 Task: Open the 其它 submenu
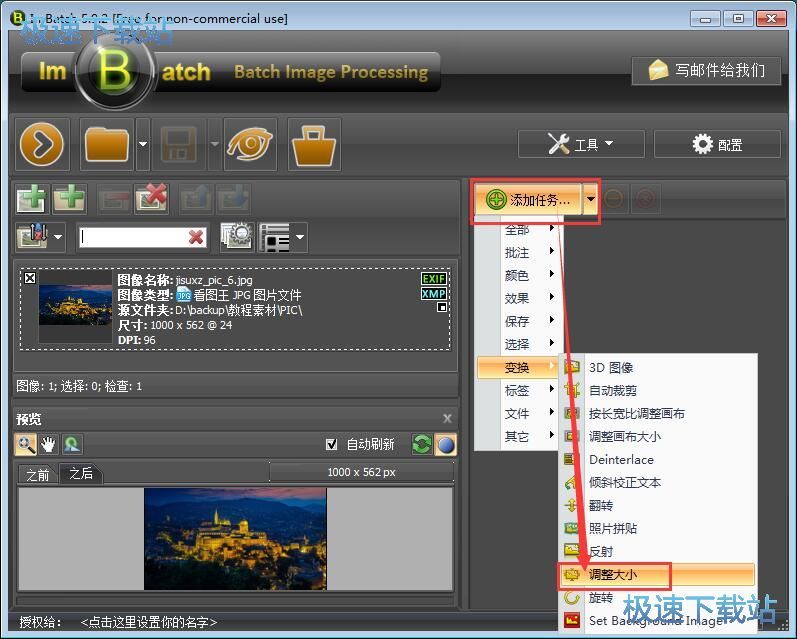point(518,436)
